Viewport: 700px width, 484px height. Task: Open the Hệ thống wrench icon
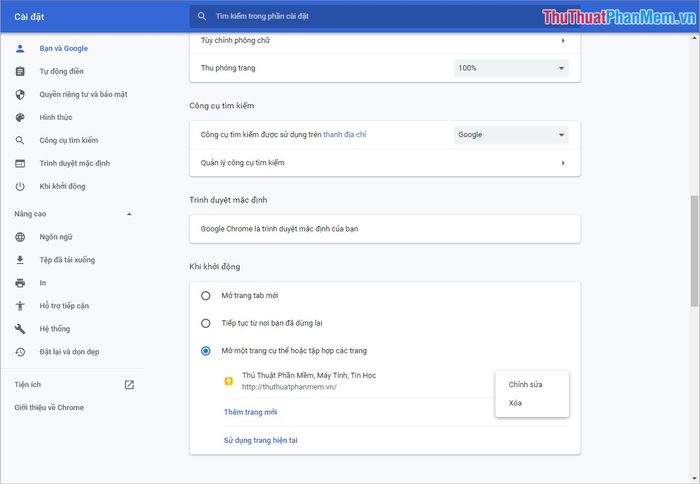point(20,329)
